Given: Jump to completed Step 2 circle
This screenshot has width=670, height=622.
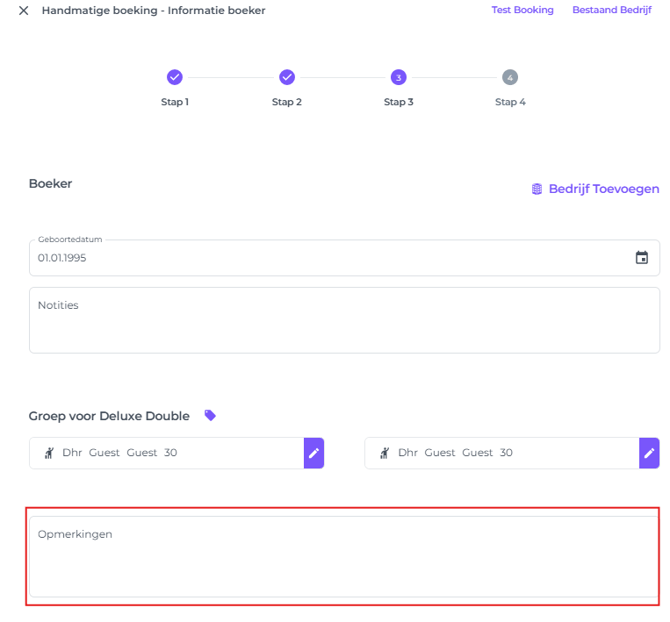Looking at the screenshot, I should [287, 77].
